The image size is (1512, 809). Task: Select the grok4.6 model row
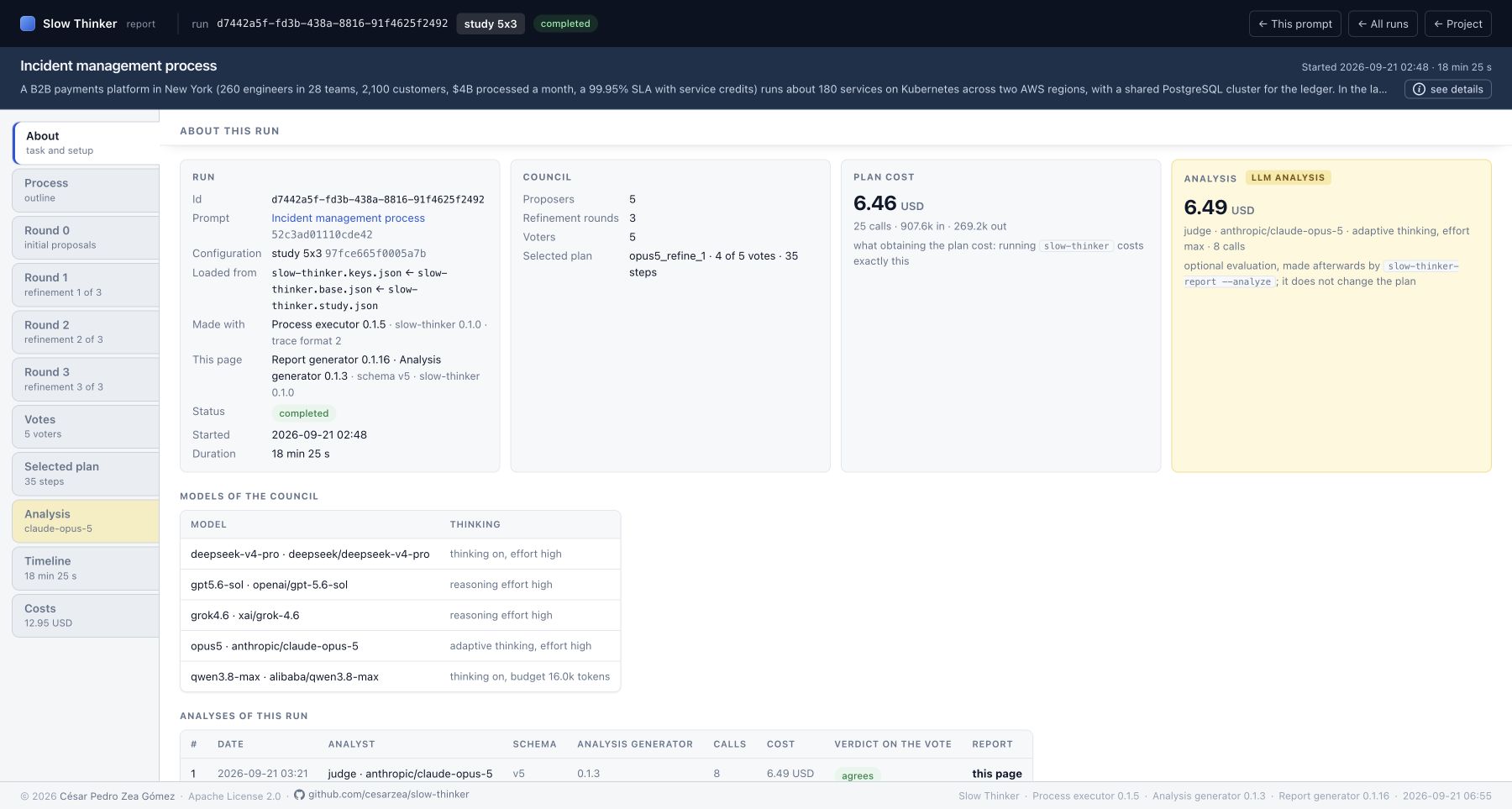(x=400, y=615)
